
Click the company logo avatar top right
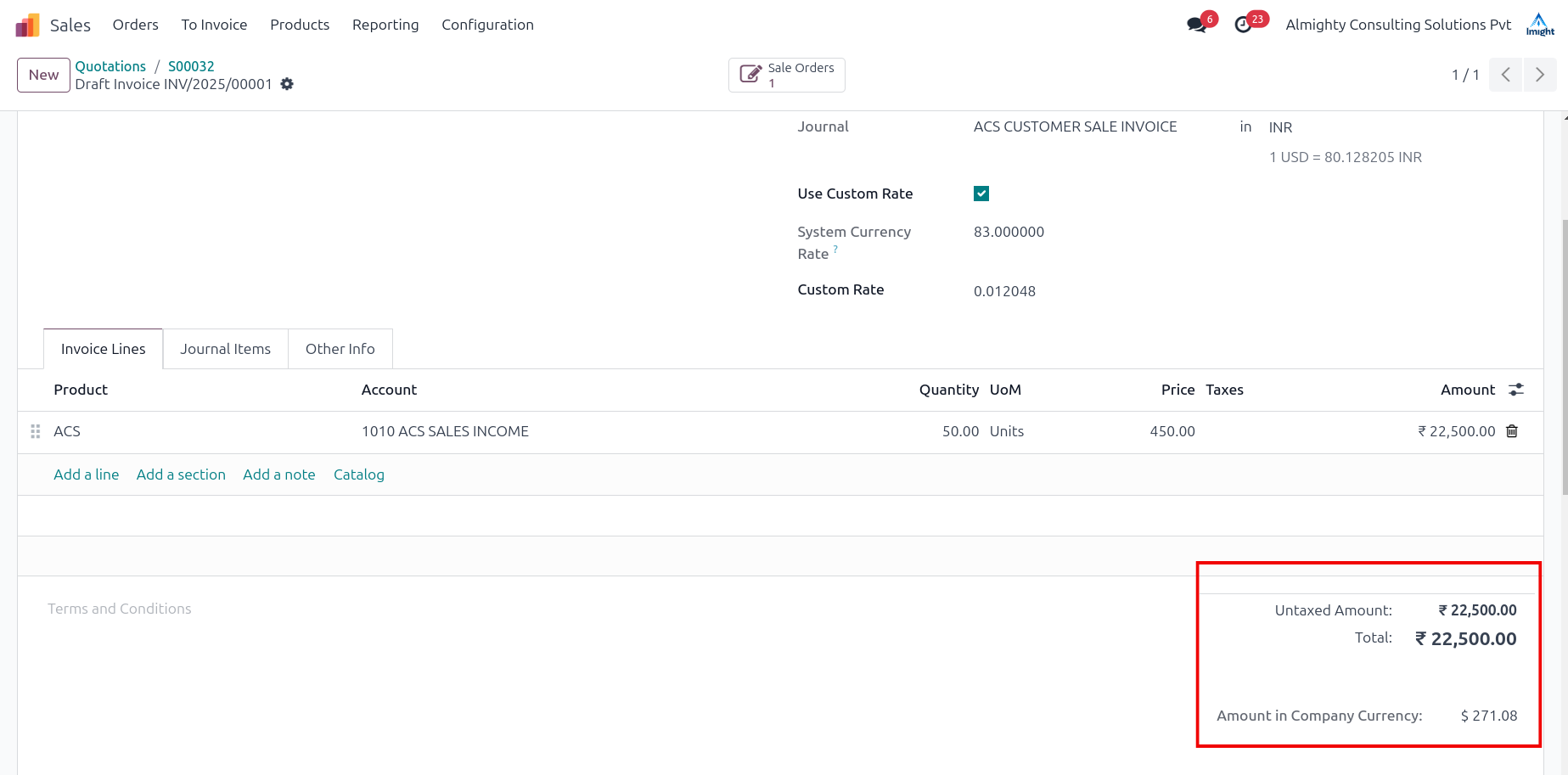click(1540, 25)
